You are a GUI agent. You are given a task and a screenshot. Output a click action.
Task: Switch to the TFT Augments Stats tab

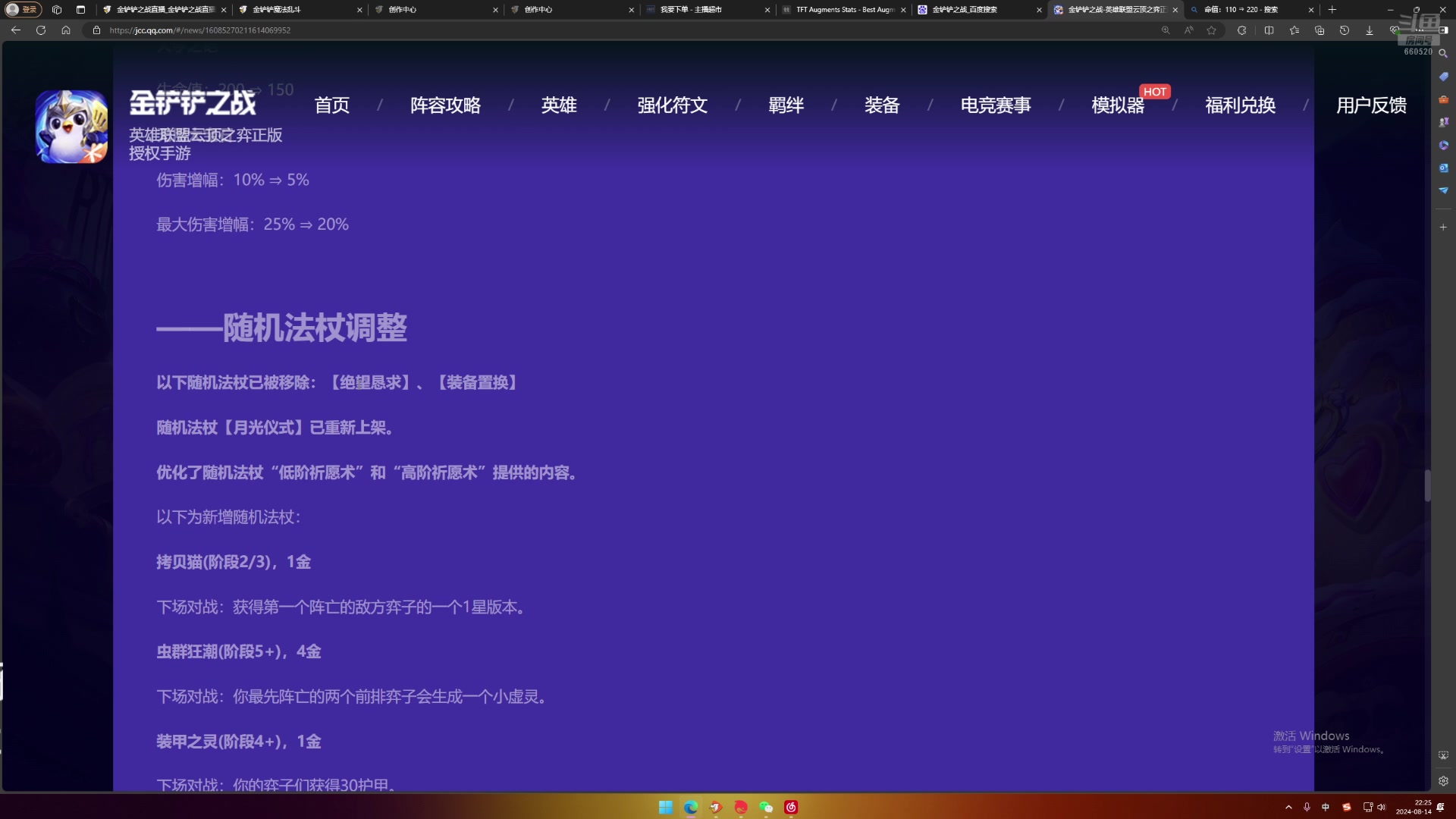point(842,9)
